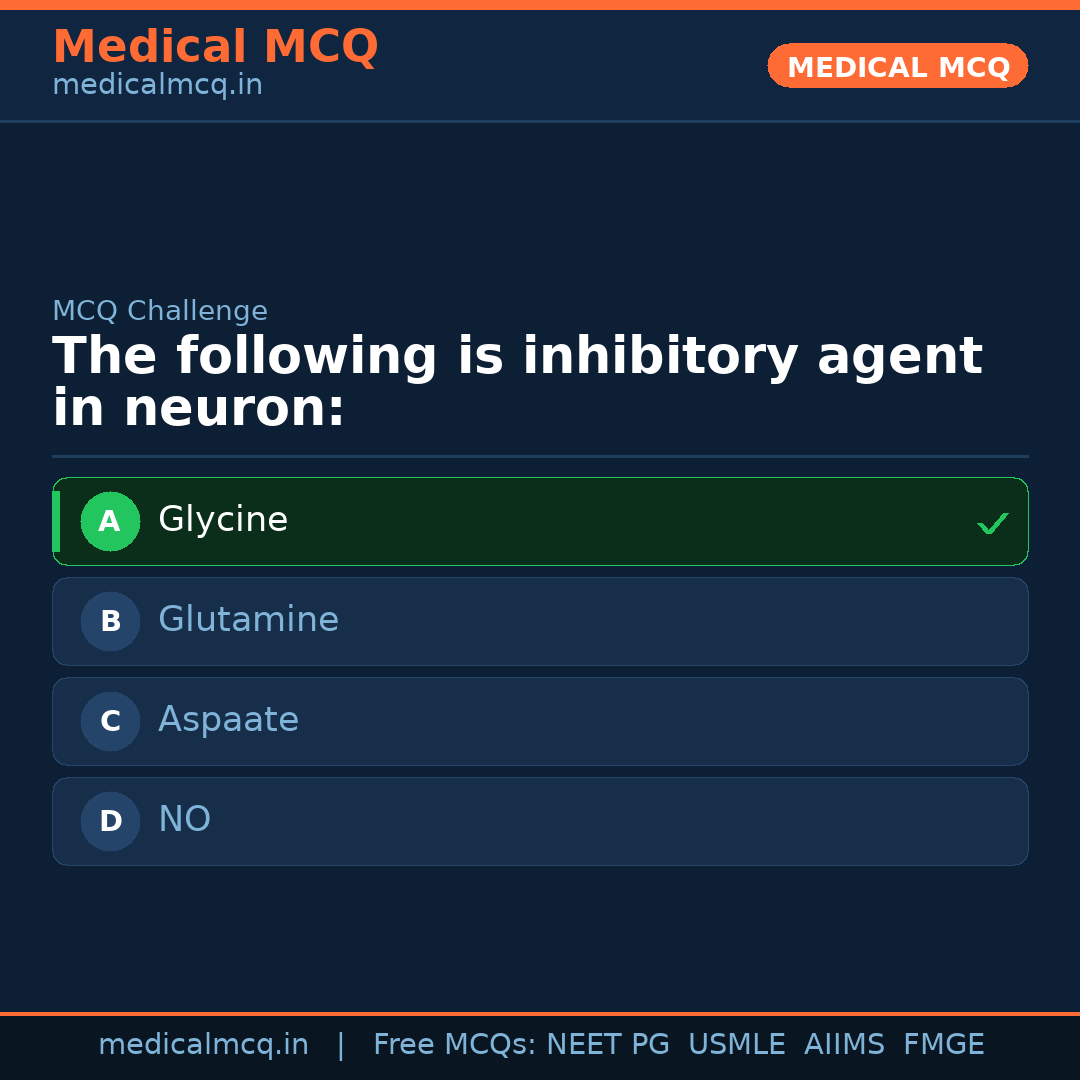This screenshot has height=1080, width=1080.
Task: Click the B letter circle badge
Action: point(110,621)
